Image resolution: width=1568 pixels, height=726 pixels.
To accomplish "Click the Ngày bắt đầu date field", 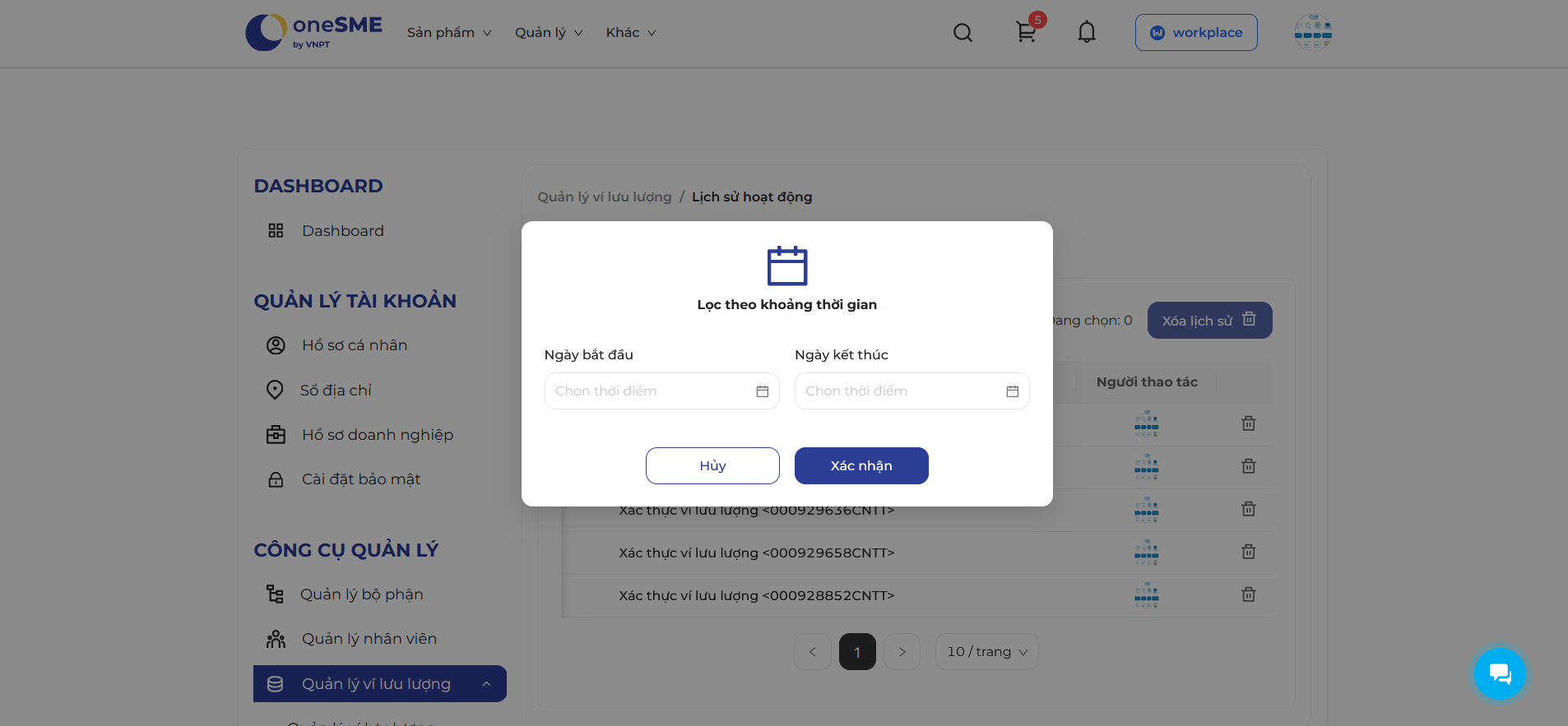I will click(662, 391).
